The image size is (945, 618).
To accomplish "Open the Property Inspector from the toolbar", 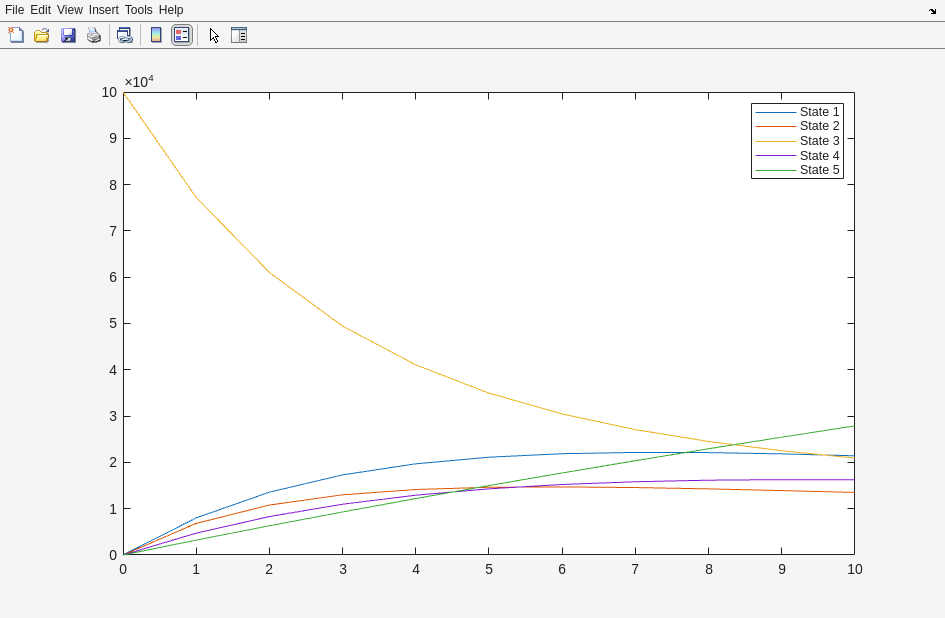I will pyautogui.click(x=238, y=35).
